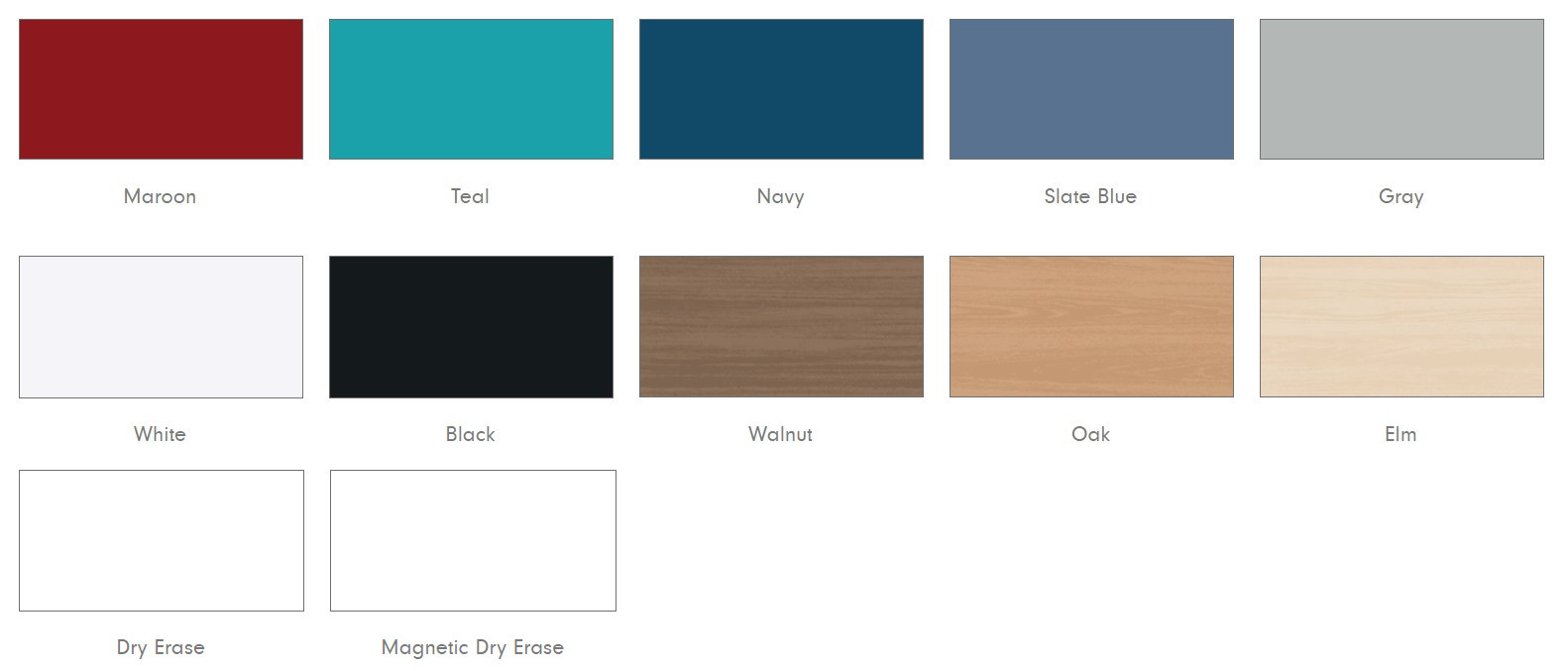Choose the Magnetic Dry Erase swatch
1568x671 pixels.
[473, 540]
